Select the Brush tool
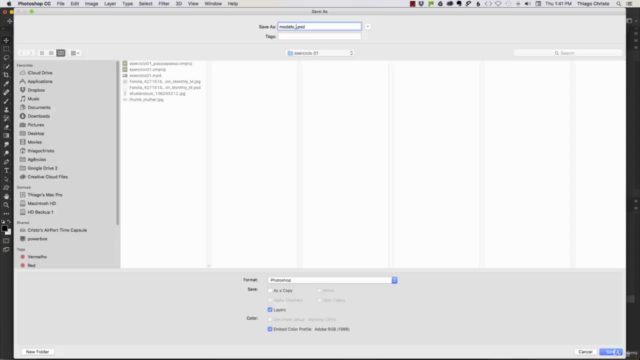Viewport: 640px width, 360px height. [6, 101]
